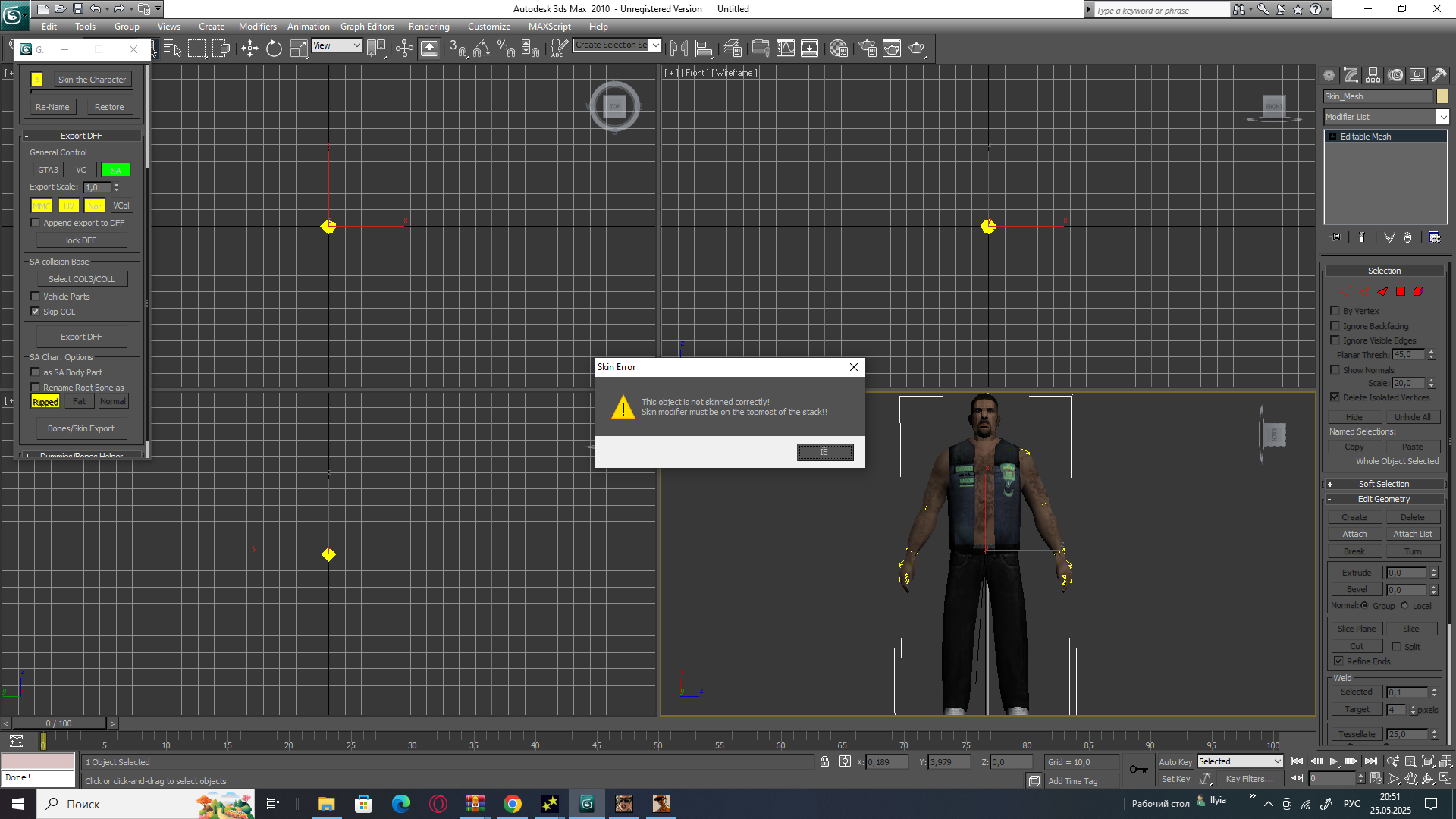Open the reference coordinate View dropdown
Image resolution: width=1456 pixels, height=819 pixels.
pyautogui.click(x=337, y=45)
